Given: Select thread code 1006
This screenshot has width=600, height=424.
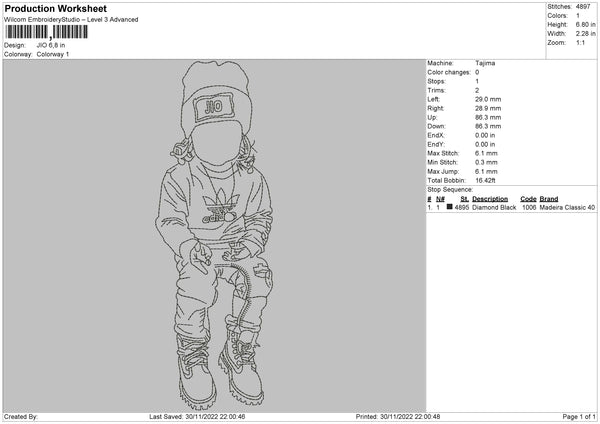Looking at the screenshot, I should pyautogui.click(x=529, y=207).
